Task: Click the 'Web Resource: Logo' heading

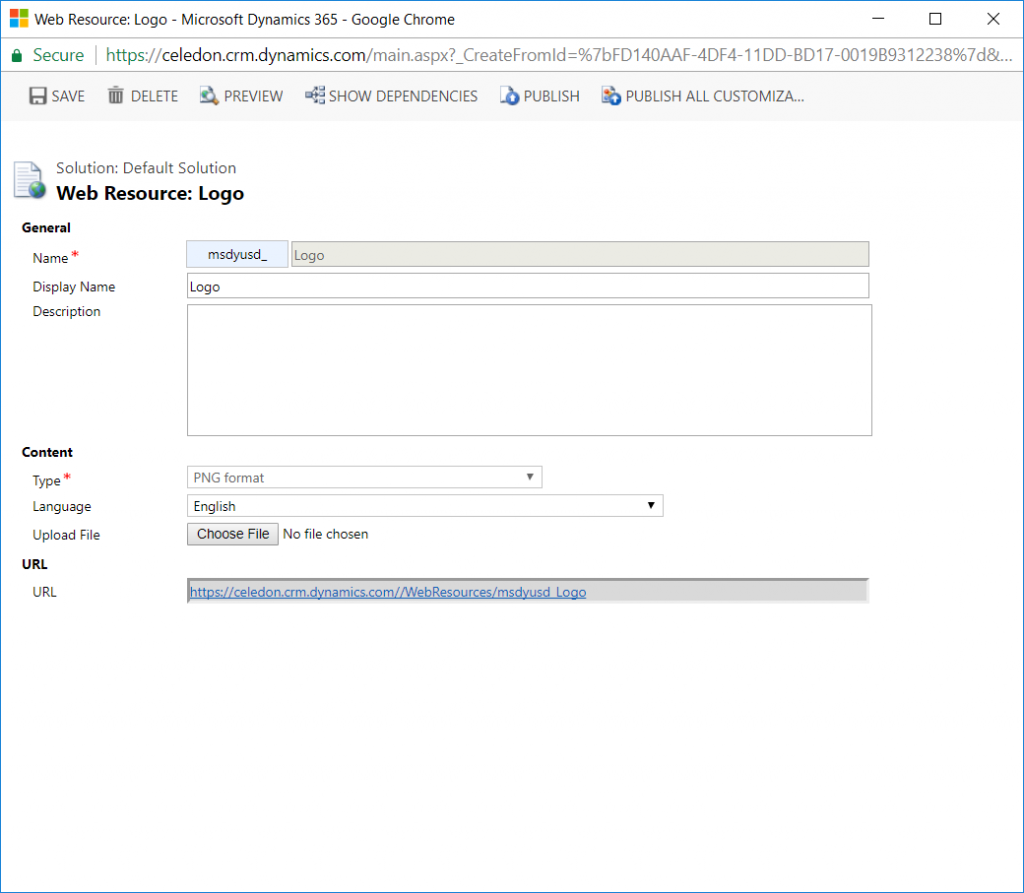Action: (150, 193)
